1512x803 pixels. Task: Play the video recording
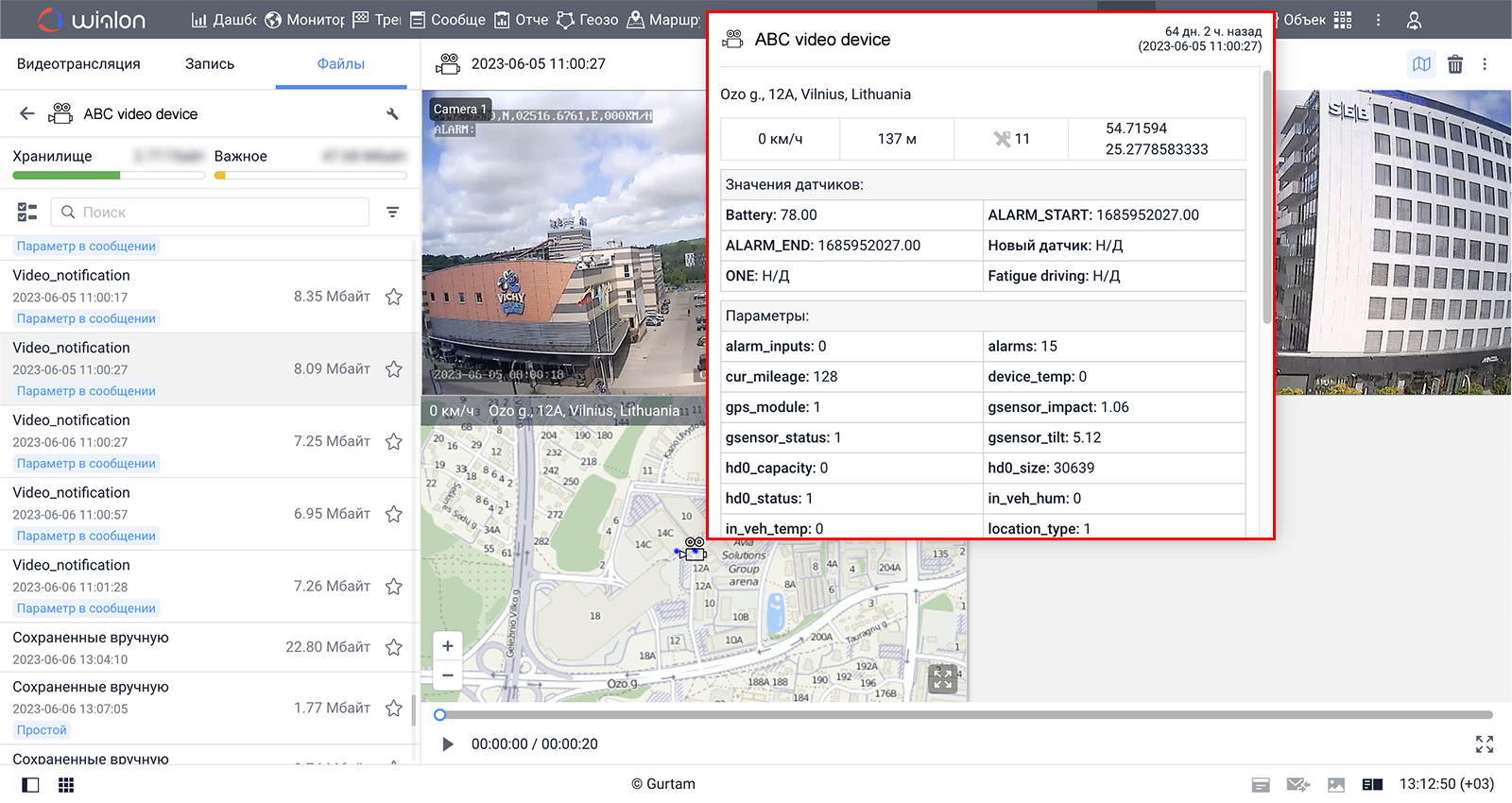click(x=447, y=744)
